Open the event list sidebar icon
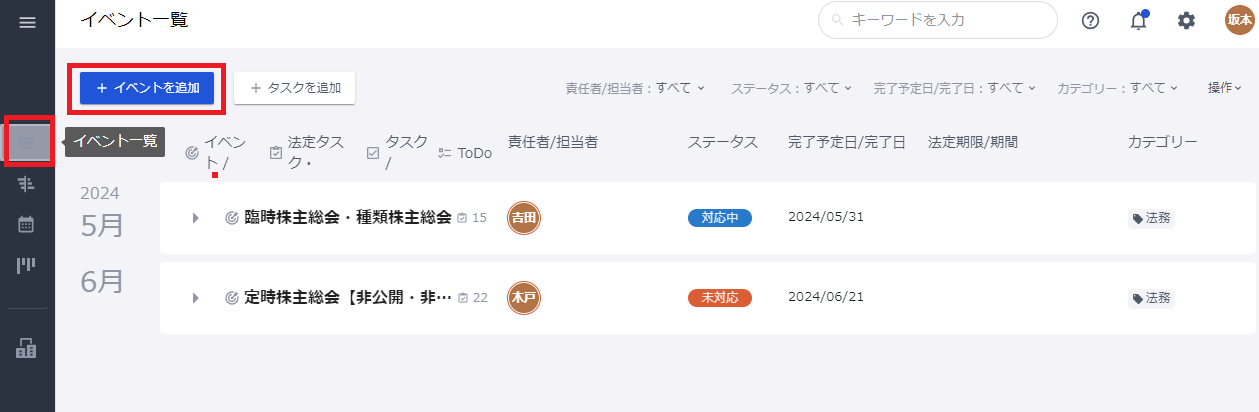 [27, 142]
